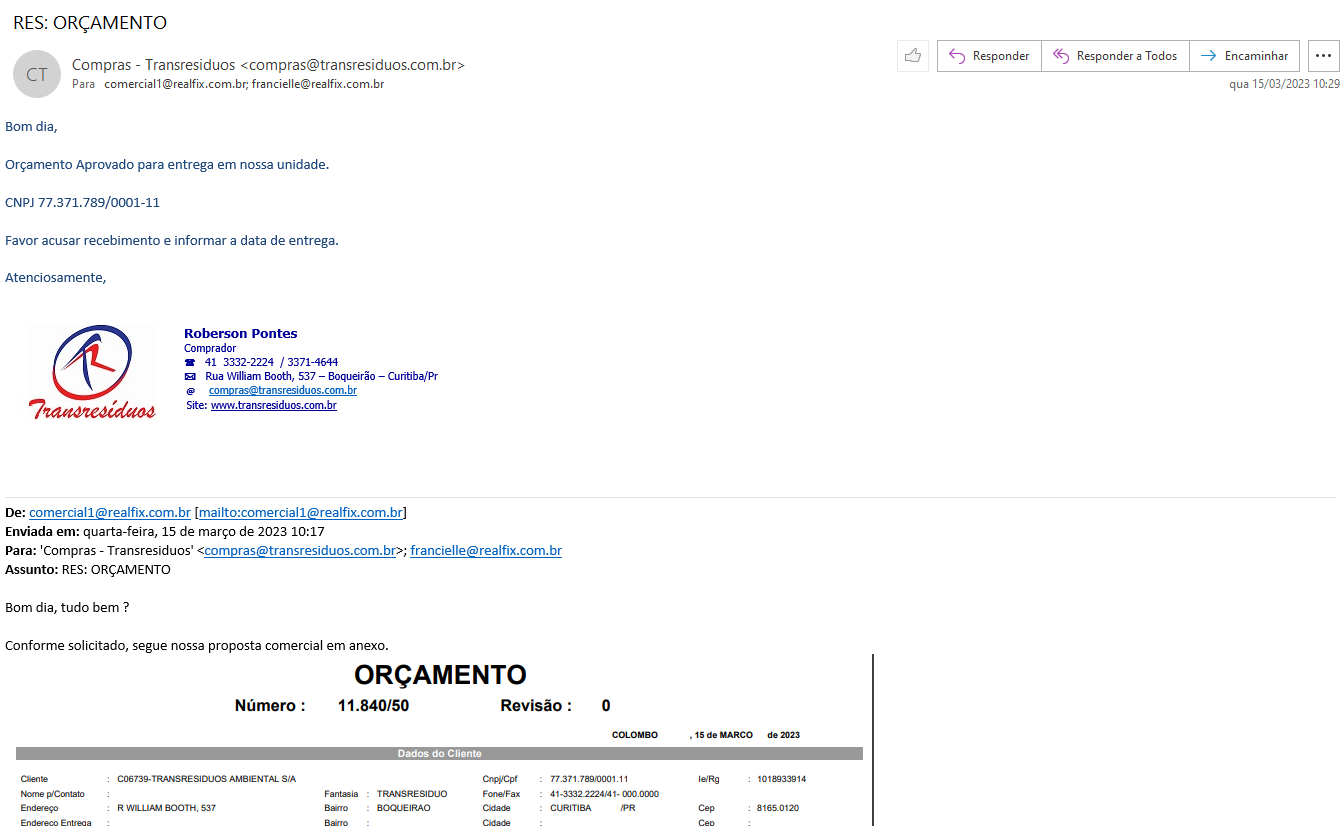
Task: Click the Responder reply button
Action: pos(989,56)
